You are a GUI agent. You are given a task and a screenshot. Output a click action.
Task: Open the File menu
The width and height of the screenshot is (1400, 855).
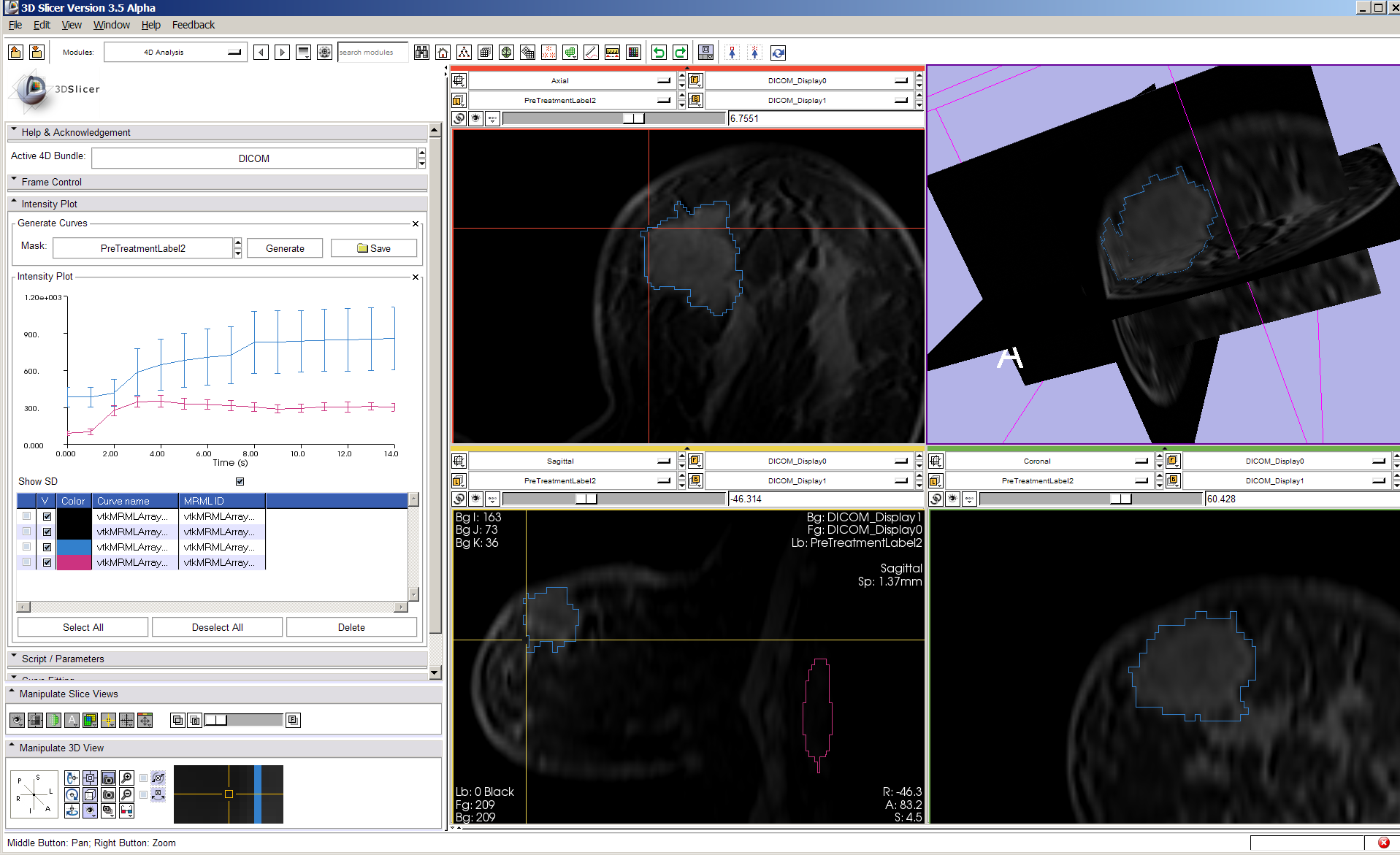pos(15,24)
